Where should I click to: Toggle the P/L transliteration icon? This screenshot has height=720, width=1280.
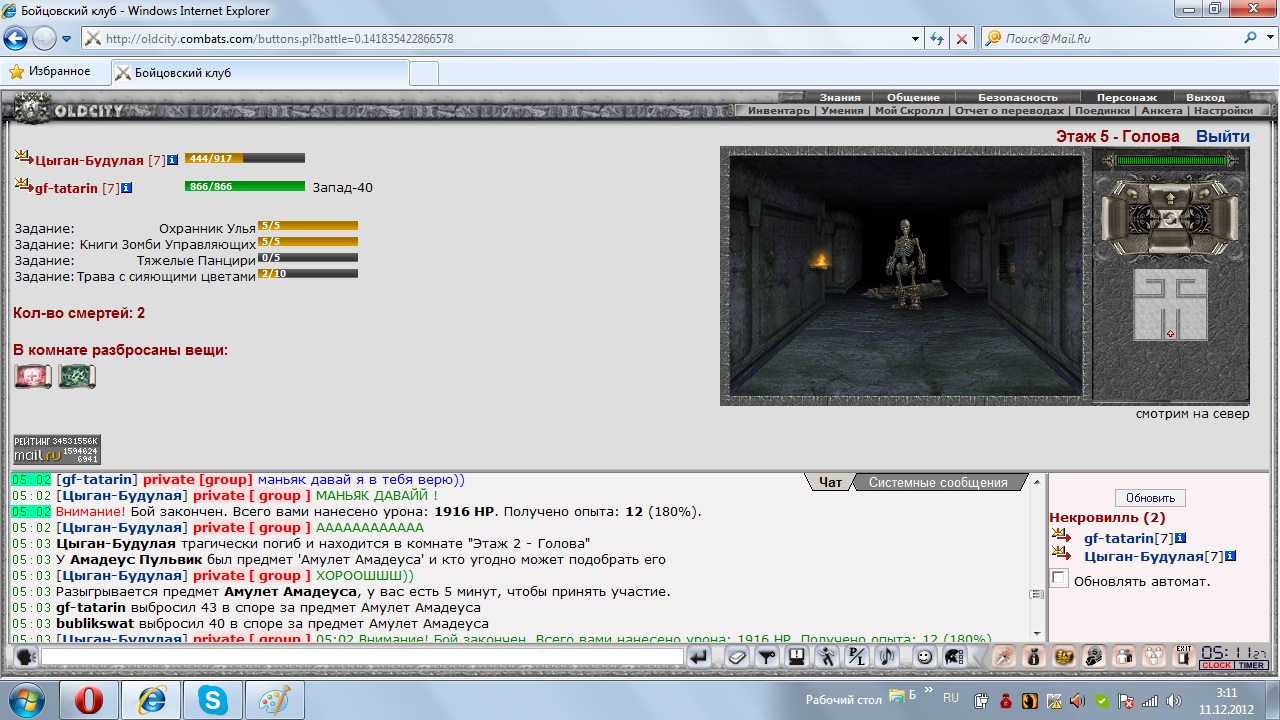point(857,657)
